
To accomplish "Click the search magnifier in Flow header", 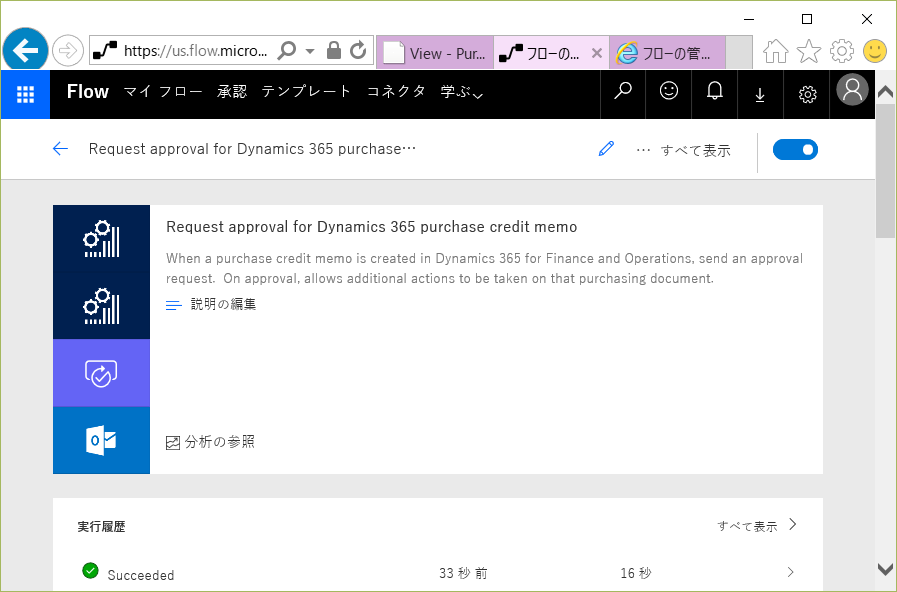I will point(623,92).
